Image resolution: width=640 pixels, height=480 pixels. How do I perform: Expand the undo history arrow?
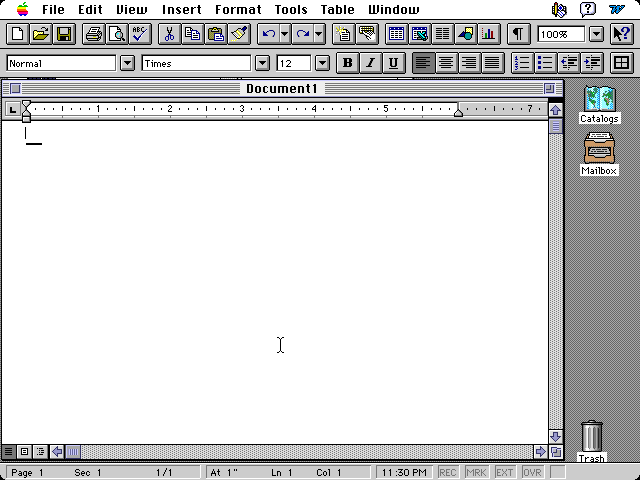[285, 34]
